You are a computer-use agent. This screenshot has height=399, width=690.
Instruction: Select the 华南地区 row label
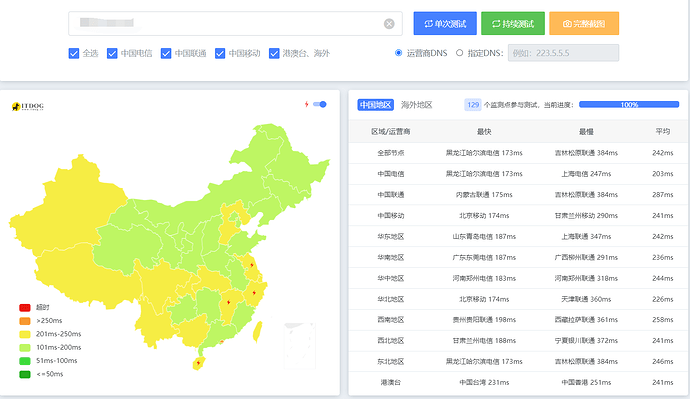point(391,257)
